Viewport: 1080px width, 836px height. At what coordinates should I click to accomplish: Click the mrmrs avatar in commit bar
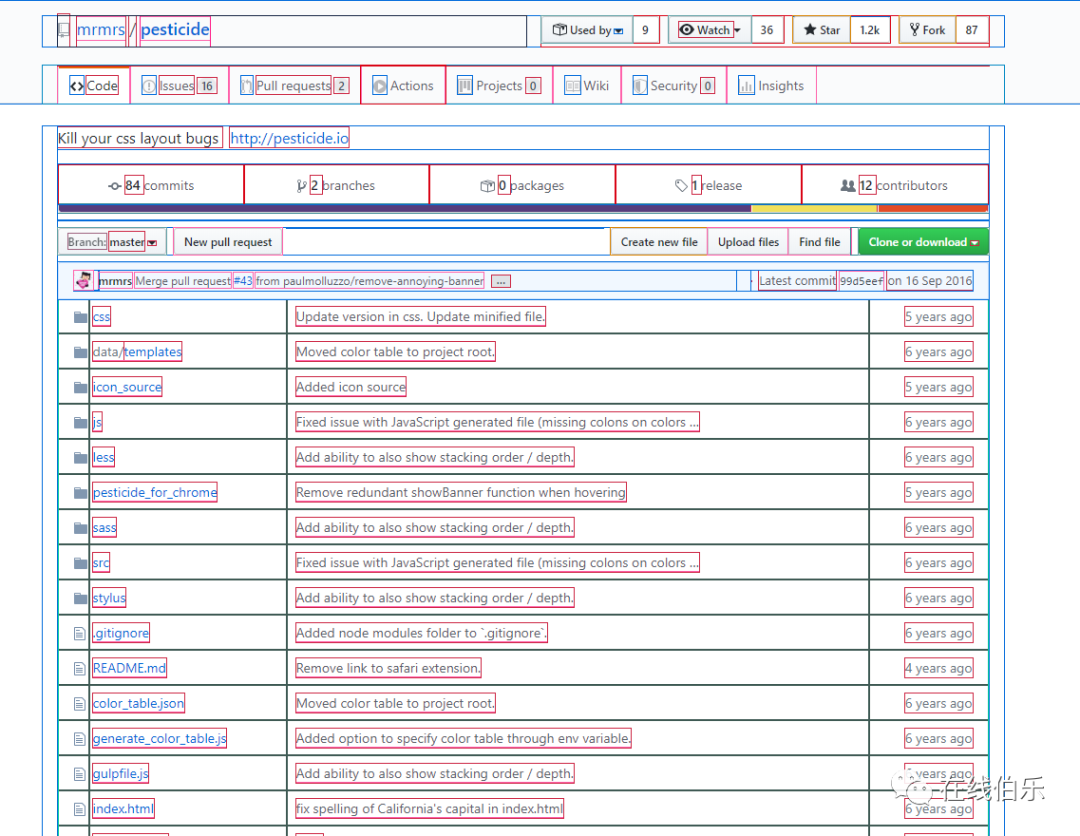pyautogui.click(x=83, y=280)
